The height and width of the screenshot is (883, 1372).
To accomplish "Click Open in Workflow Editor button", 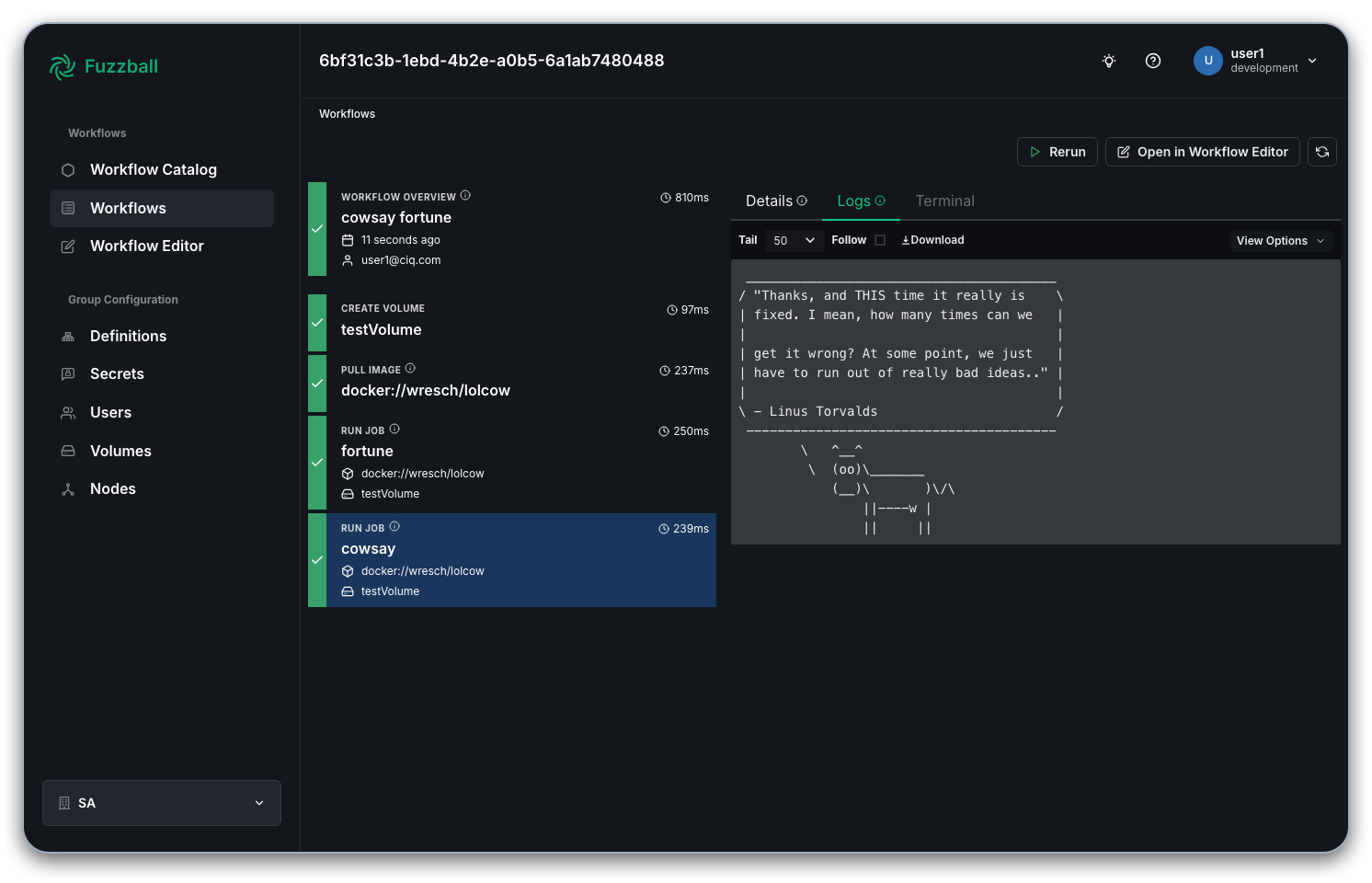I will pyautogui.click(x=1203, y=152).
